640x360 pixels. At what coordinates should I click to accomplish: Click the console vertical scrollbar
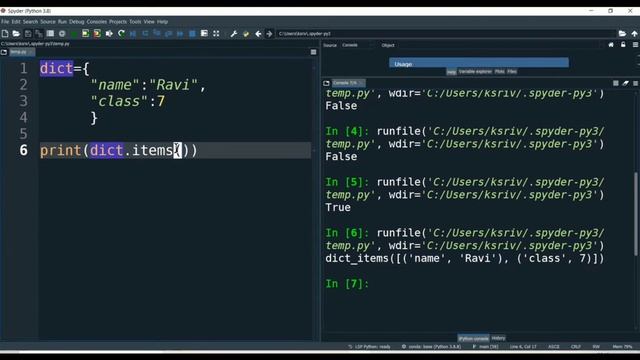[x=636, y=214]
